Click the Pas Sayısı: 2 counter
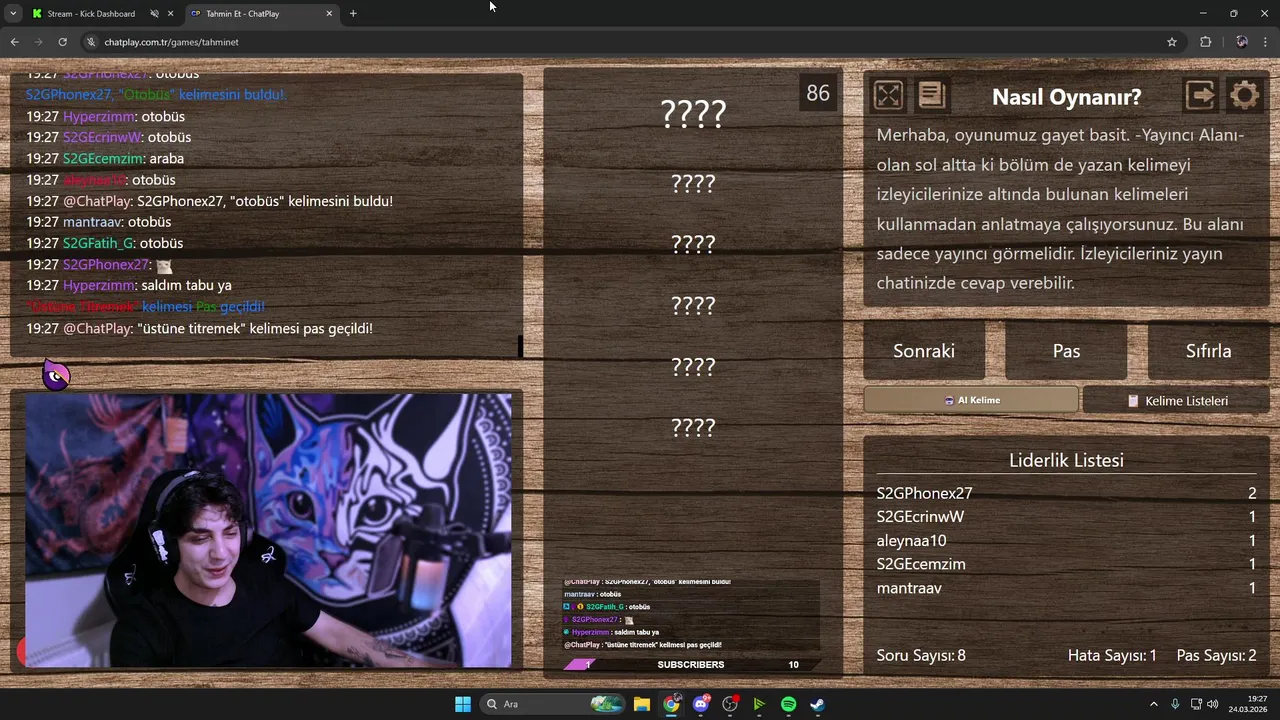This screenshot has width=1280, height=720. (x=1216, y=656)
